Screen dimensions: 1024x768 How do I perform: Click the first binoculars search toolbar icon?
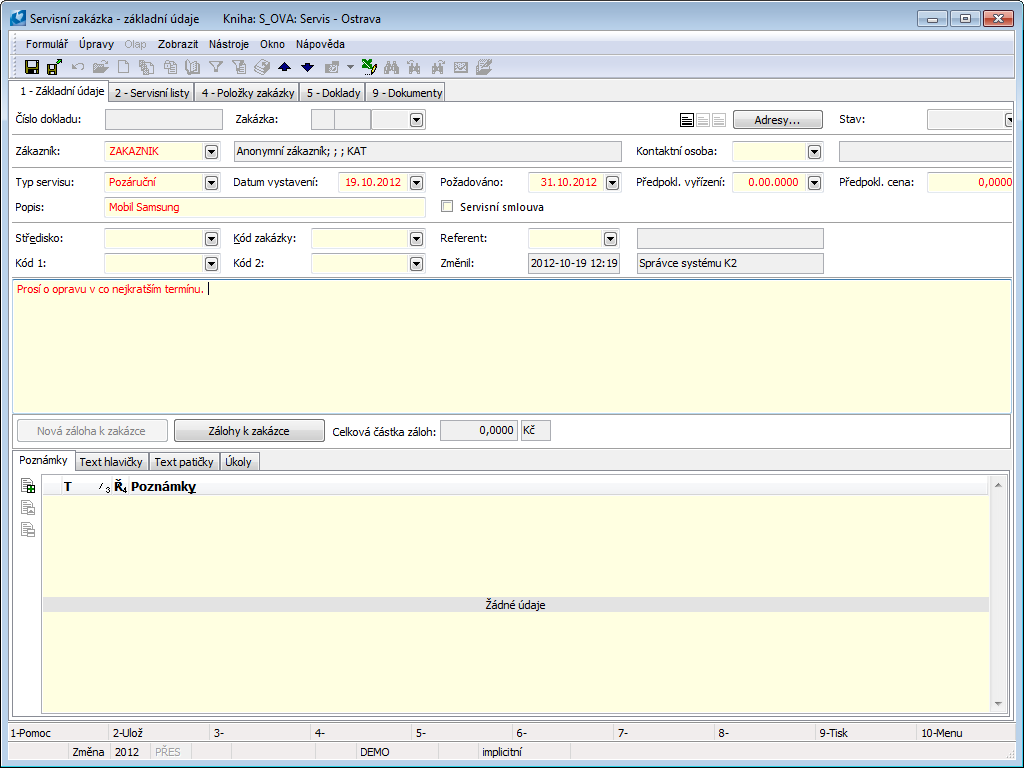click(391, 67)
